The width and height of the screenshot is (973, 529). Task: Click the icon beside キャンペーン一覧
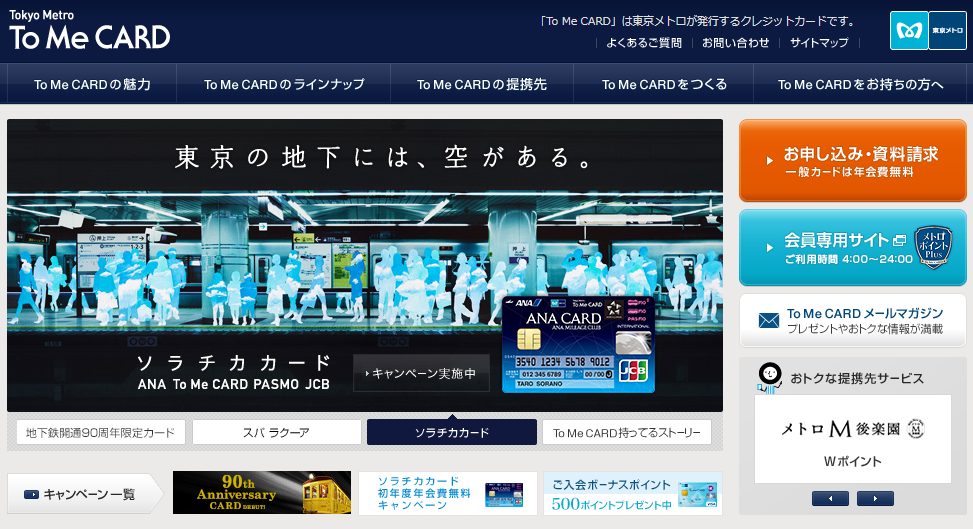pyautogui.click(x=31, y=494)
